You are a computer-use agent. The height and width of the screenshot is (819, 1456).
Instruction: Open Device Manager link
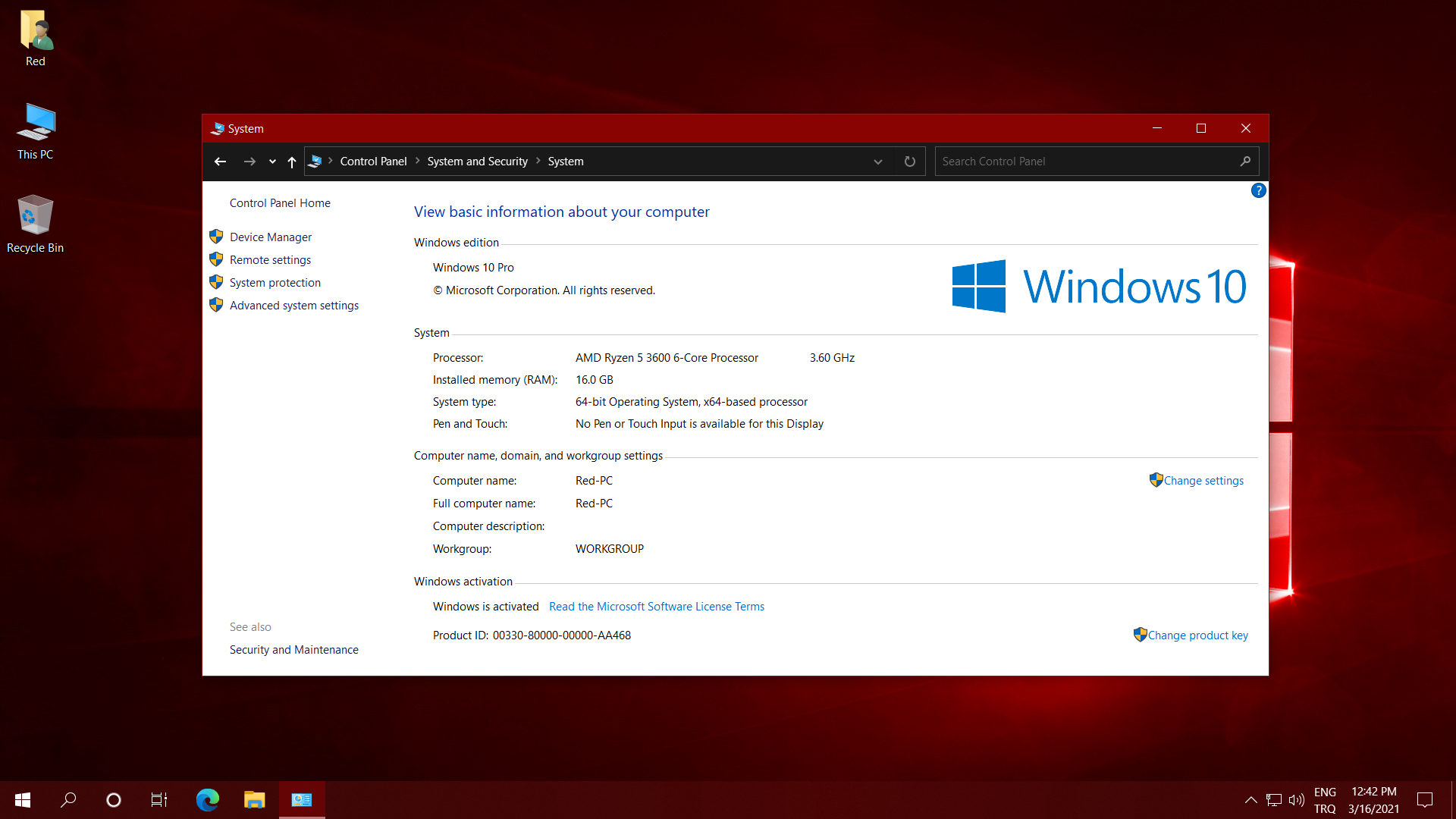pyautogui.click(x=270, y=237)
